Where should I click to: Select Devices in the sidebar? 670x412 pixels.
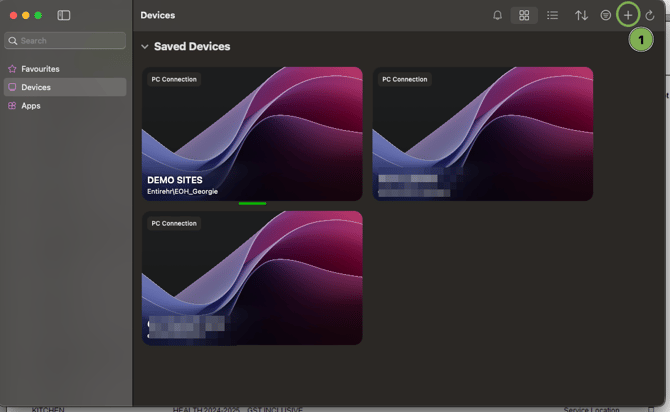[36, 87]
